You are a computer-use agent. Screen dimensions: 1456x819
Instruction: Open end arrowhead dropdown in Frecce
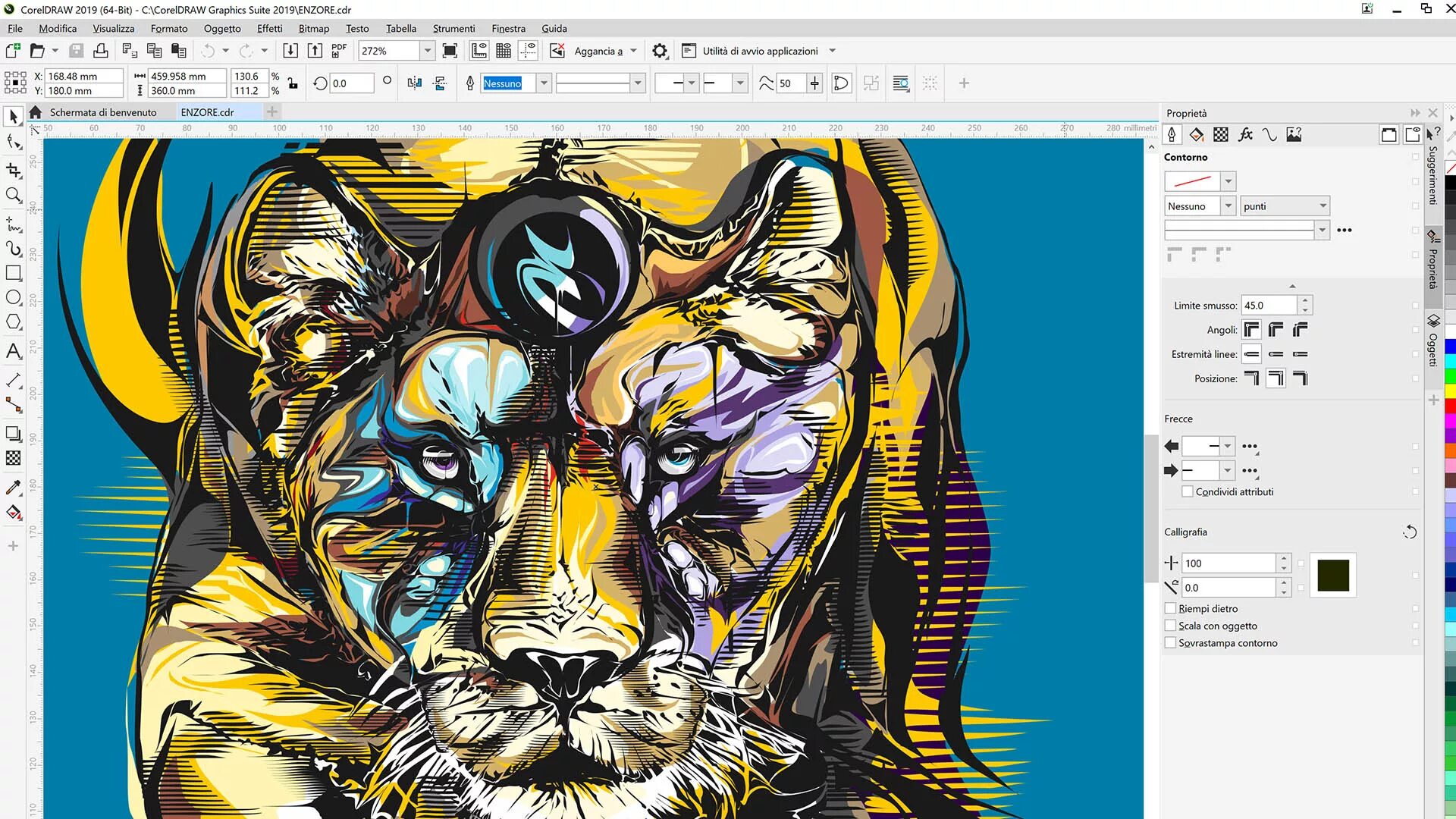pyautogui.click(x=1227, y=470)
